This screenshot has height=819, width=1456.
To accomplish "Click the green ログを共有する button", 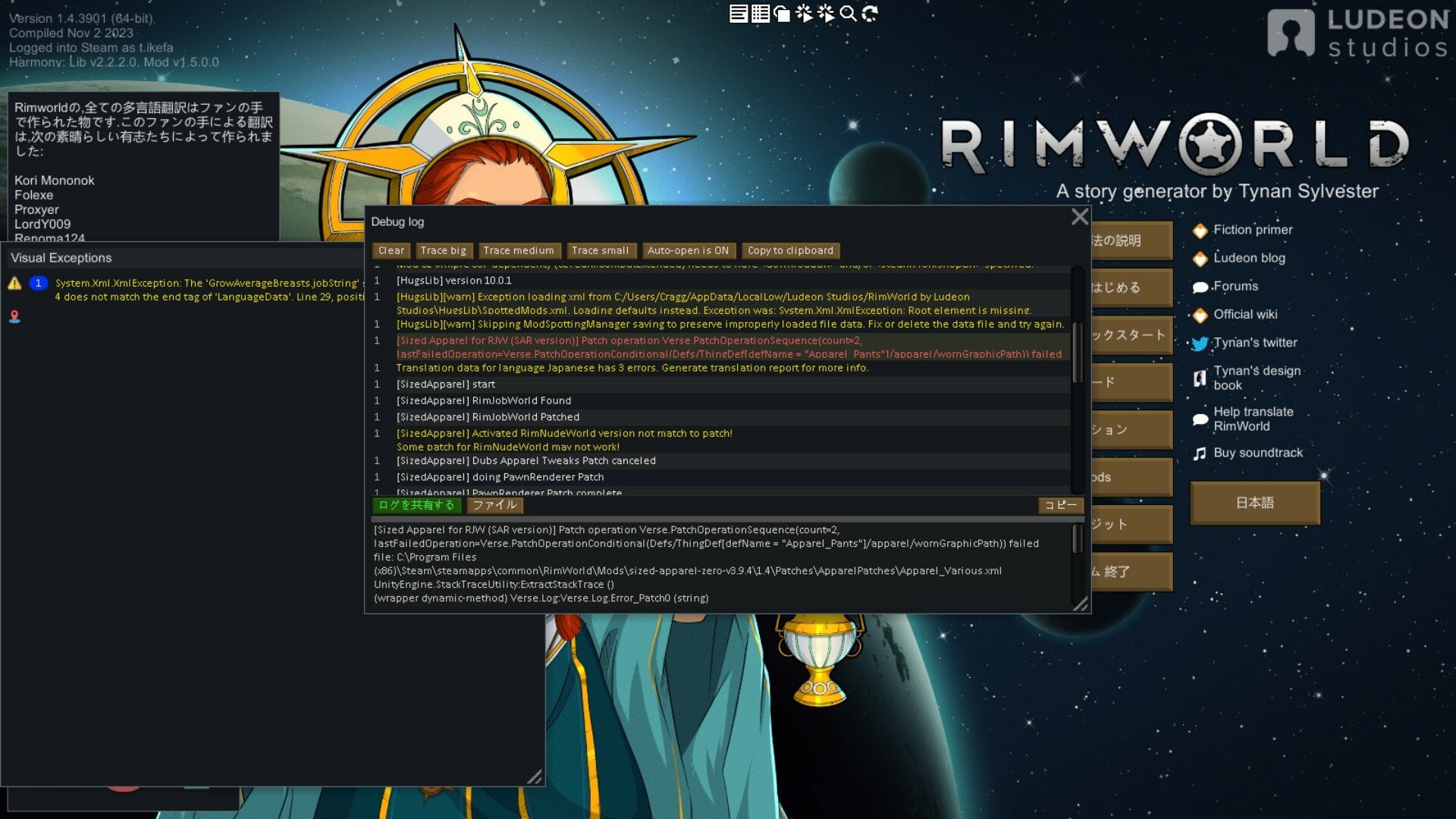I will 416,505.
